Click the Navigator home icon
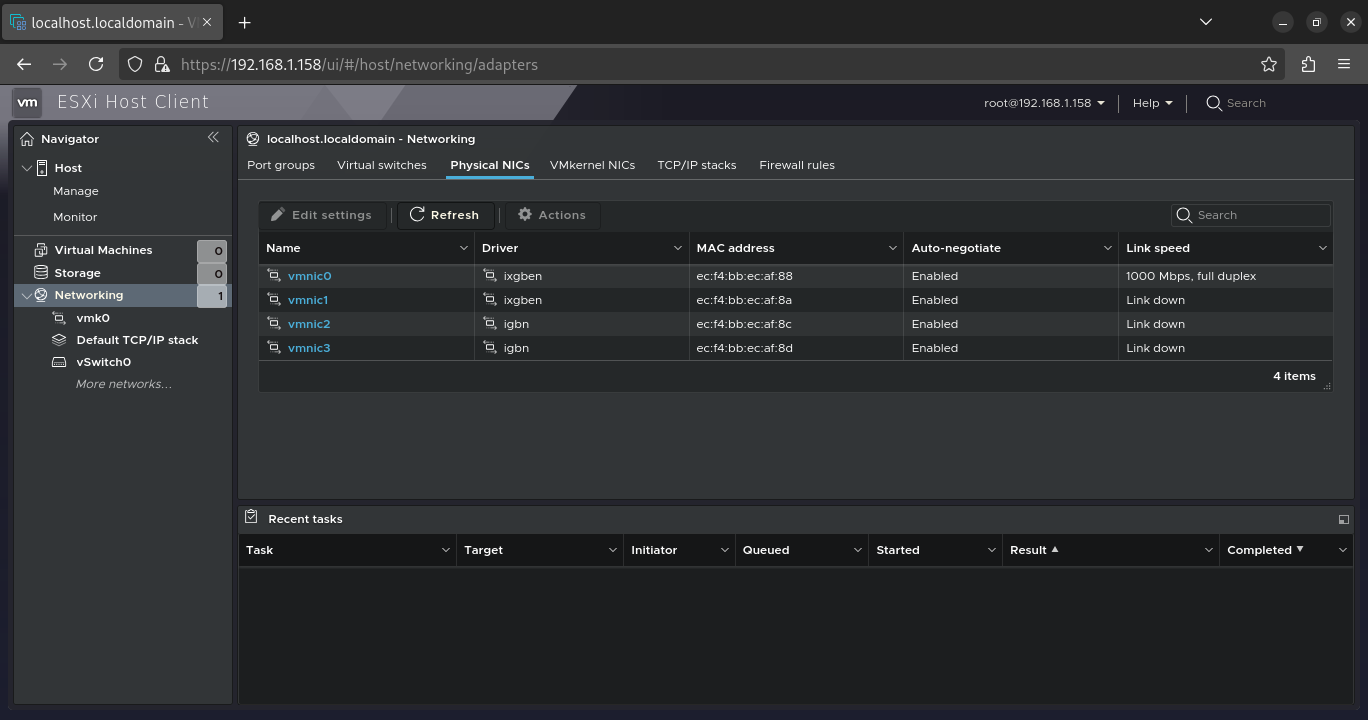The image size is (1368, 720). point(27,139)
